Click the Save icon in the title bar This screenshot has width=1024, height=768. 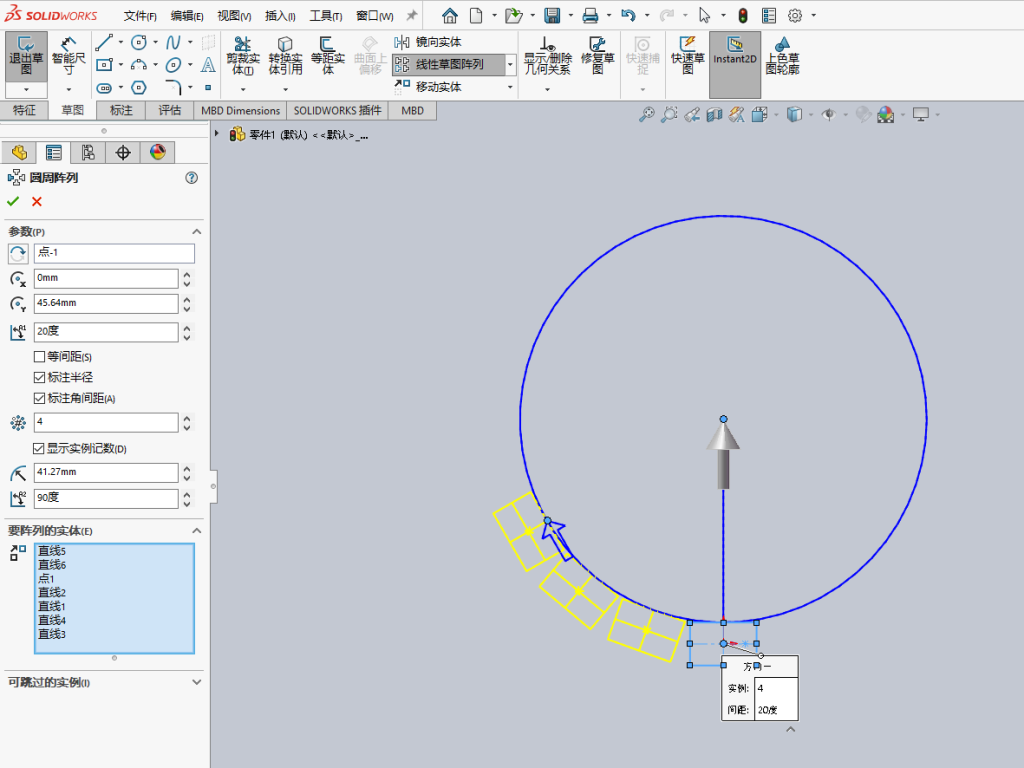[x=552, y=15]
